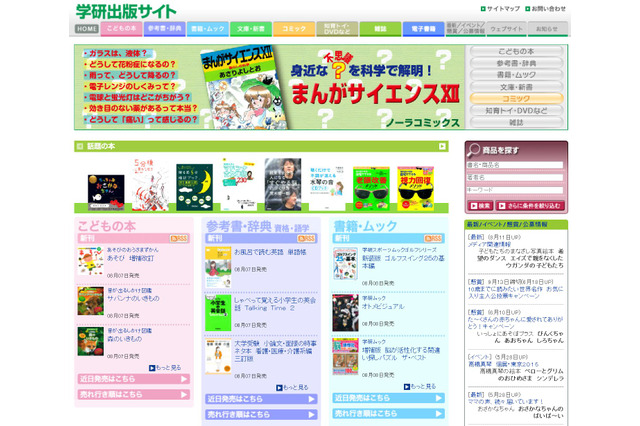Click the お問い合わせ link
The image size is (640, 426).
click(546, 9)
